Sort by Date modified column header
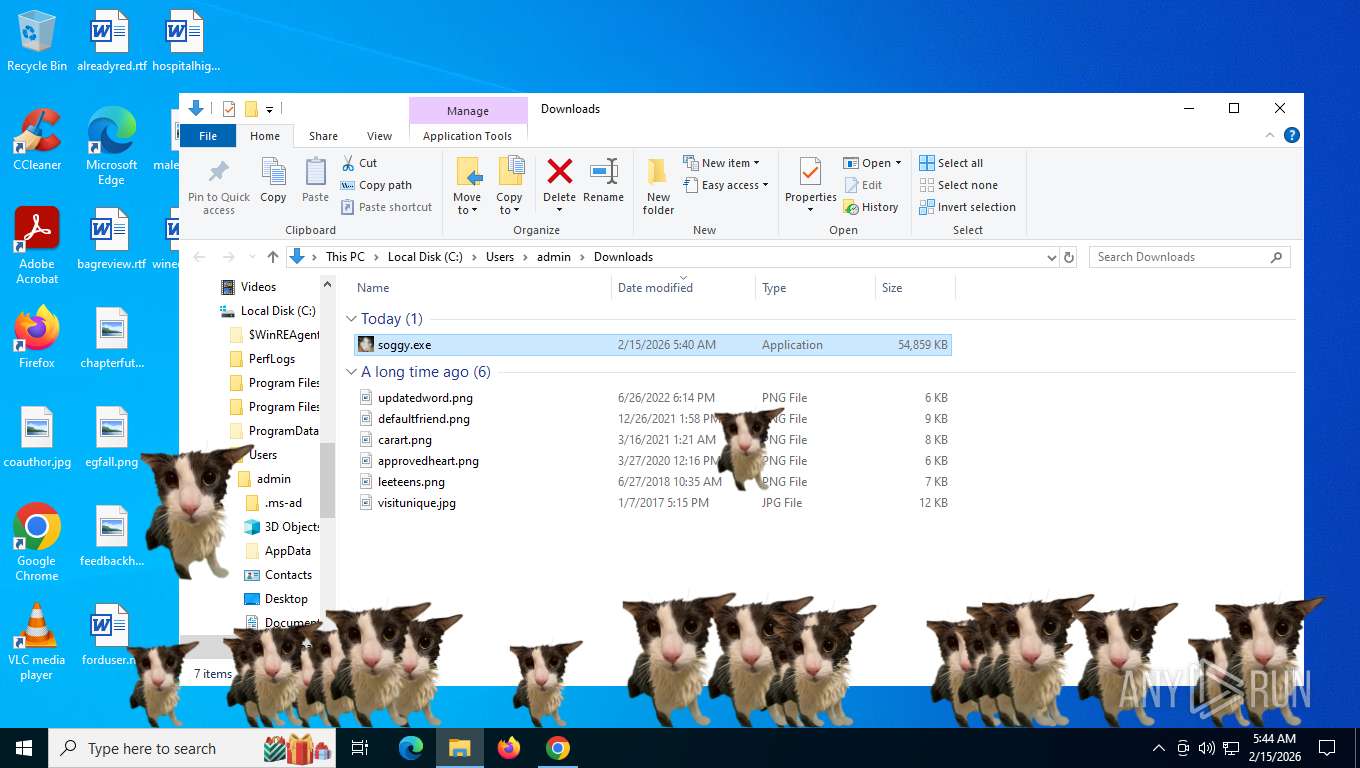This screenshot has height=768, width=1360. 683,288
